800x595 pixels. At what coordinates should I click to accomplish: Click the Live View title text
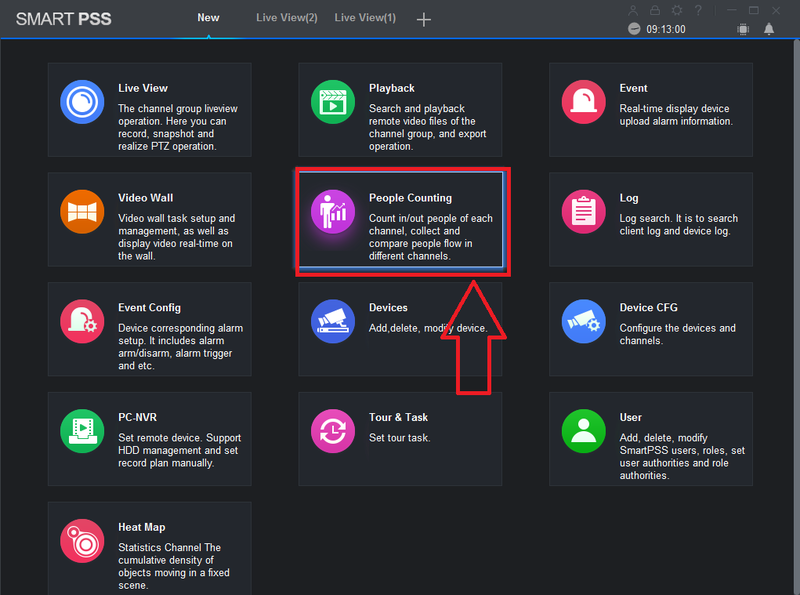tap(143, 88)
